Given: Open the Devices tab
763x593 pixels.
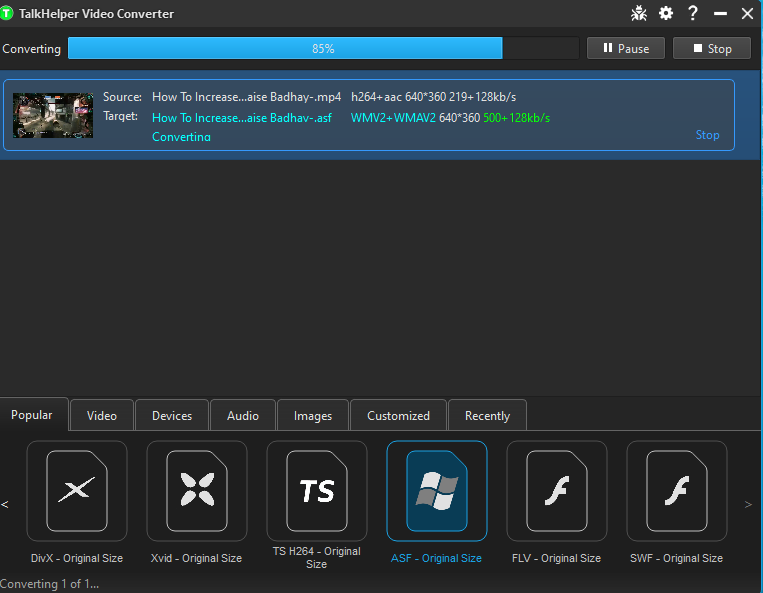Looking at the screenshot, I should pyautogui.click(x=172, y=416).
